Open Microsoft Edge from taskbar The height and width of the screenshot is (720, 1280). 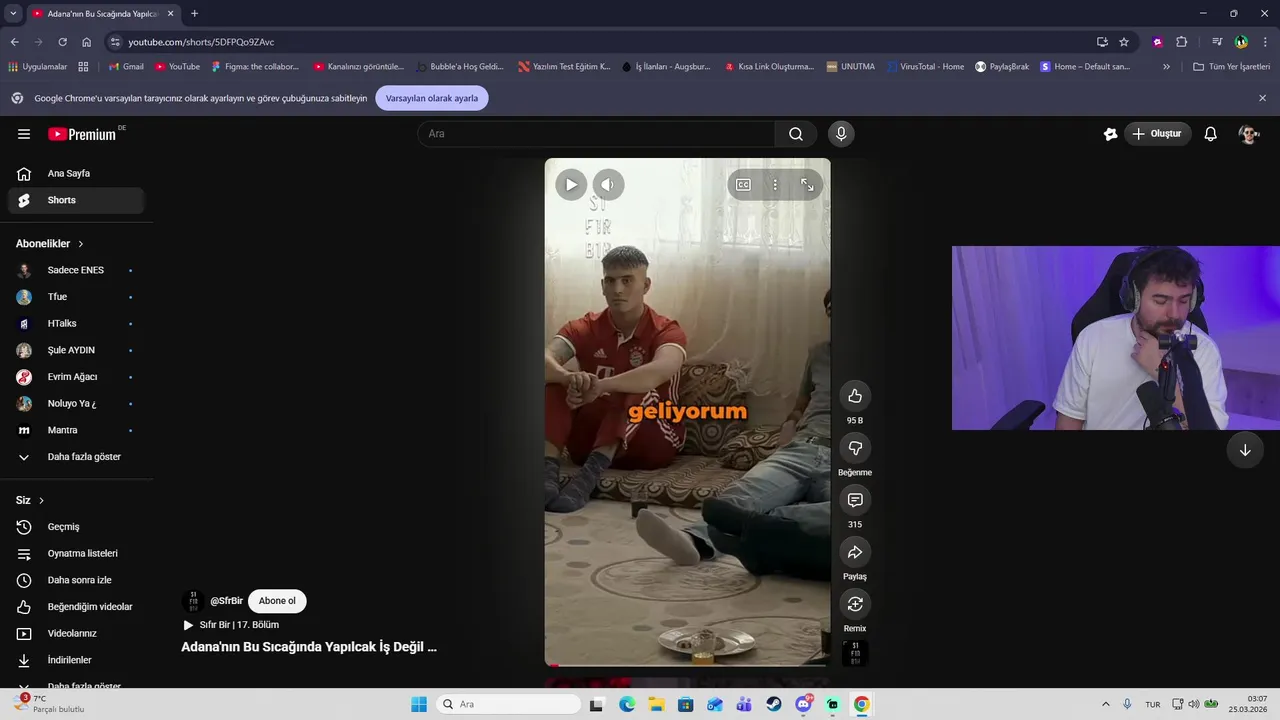(x=627, y=704)
